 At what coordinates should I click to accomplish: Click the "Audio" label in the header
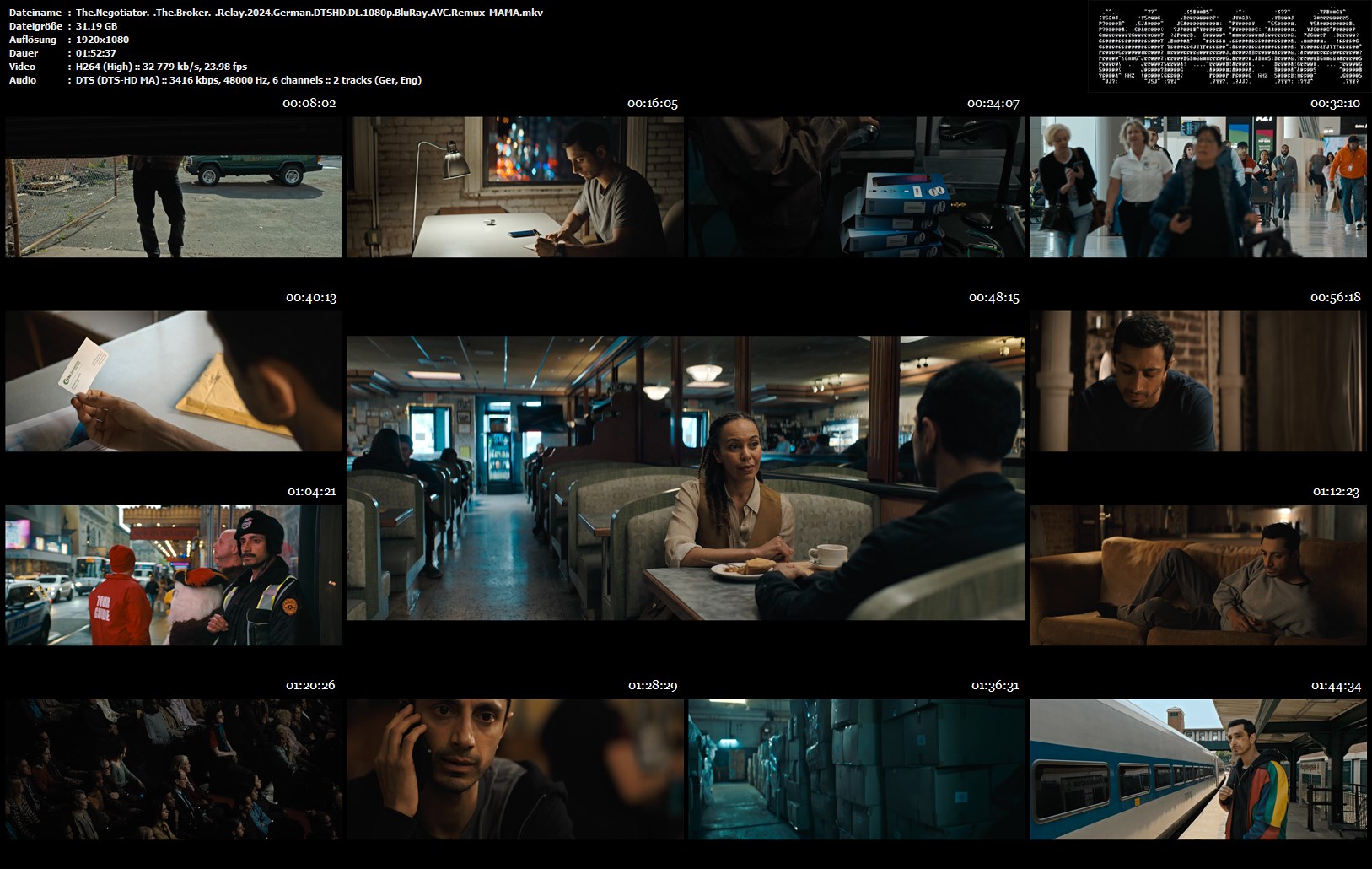tap(23, 80)
